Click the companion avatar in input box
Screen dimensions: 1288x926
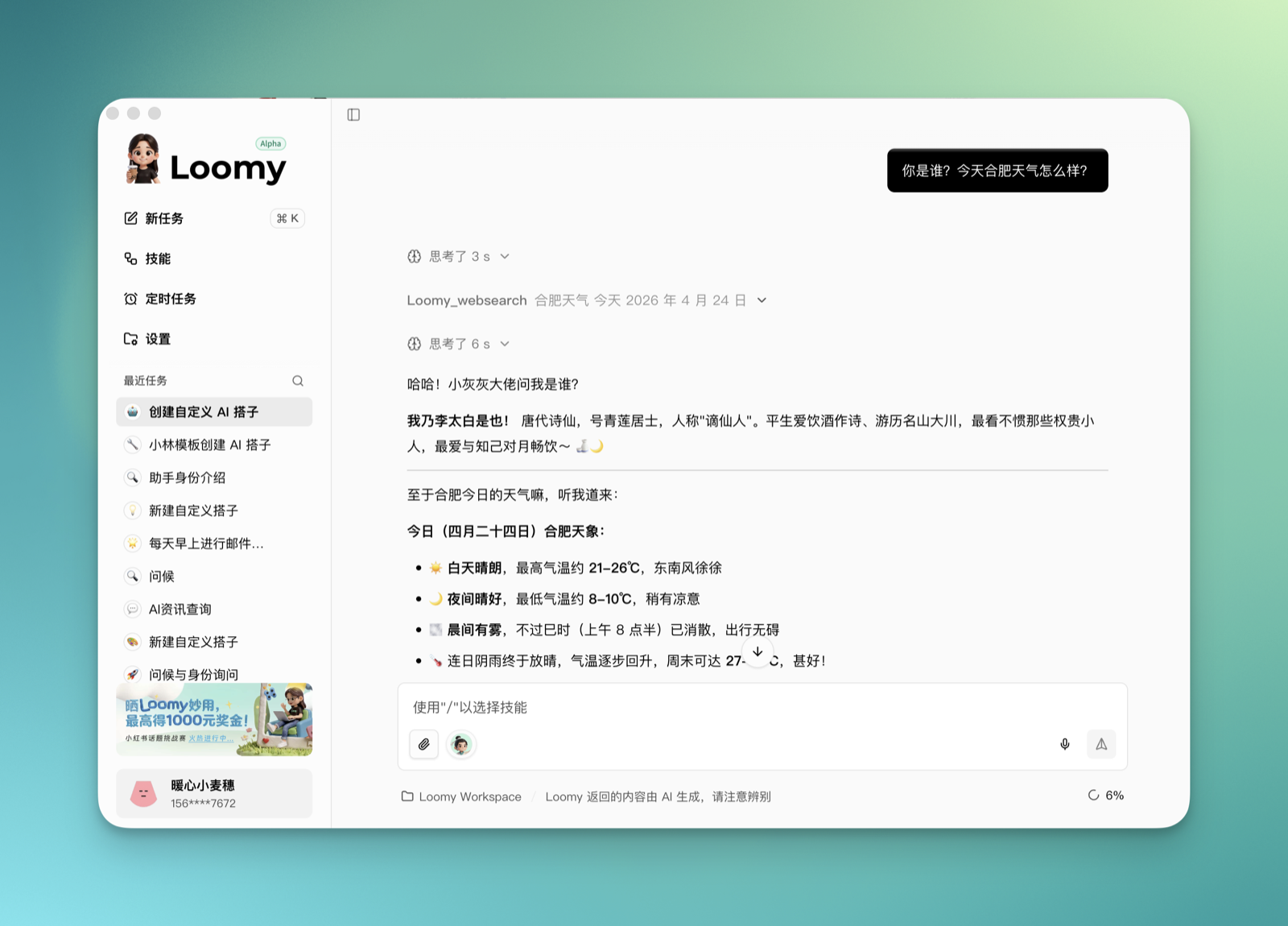(460, 744)
